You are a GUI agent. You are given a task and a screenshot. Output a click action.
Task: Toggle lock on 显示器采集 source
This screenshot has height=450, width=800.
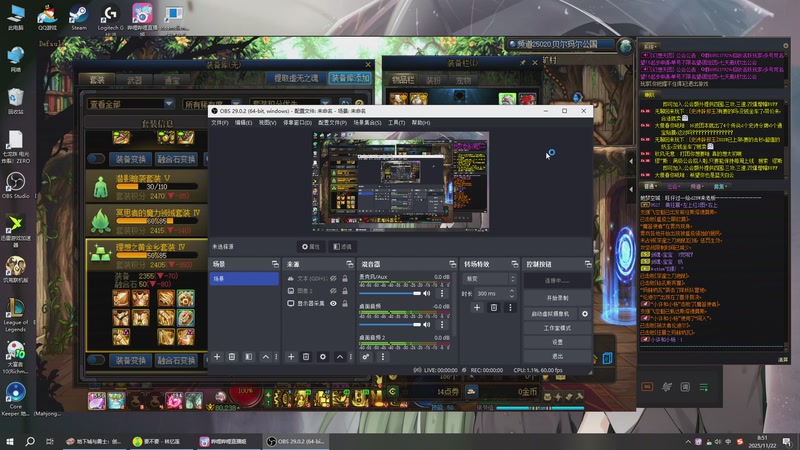[345, 303]
